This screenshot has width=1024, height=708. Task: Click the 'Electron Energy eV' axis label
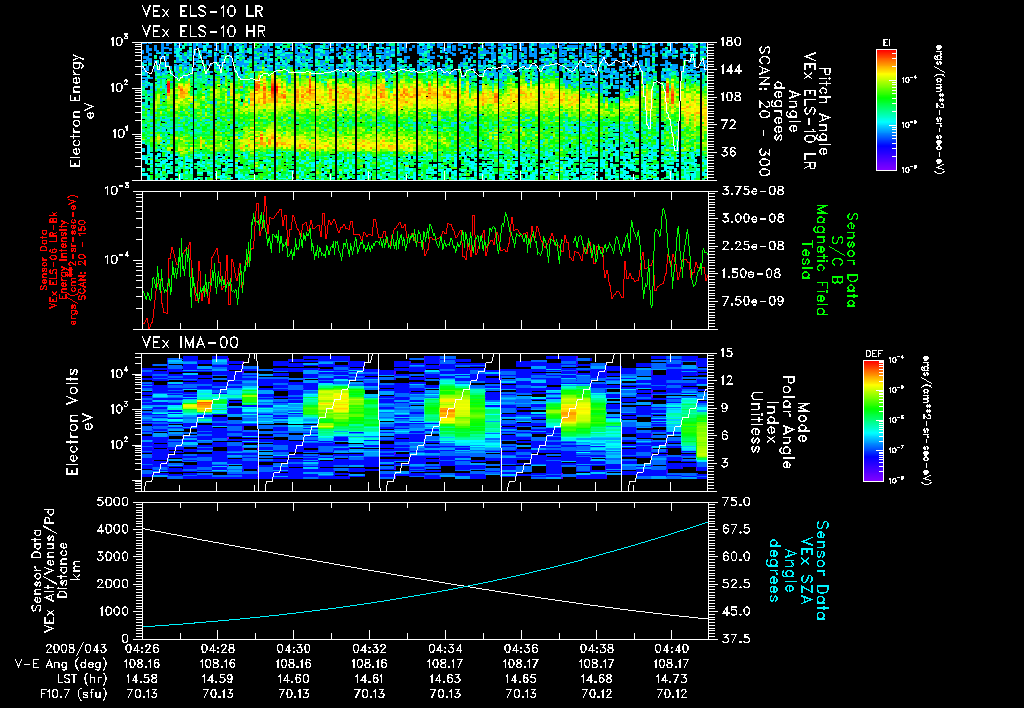[82, 111]
